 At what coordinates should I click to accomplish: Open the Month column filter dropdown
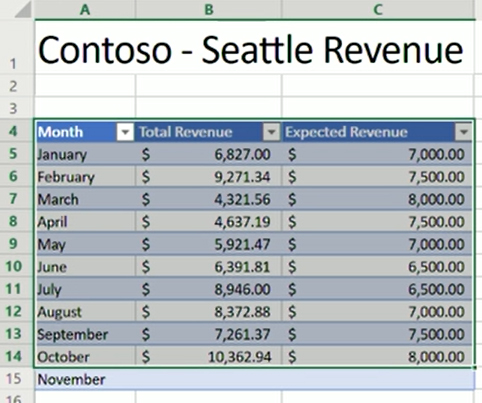click(x=125, y=132)
